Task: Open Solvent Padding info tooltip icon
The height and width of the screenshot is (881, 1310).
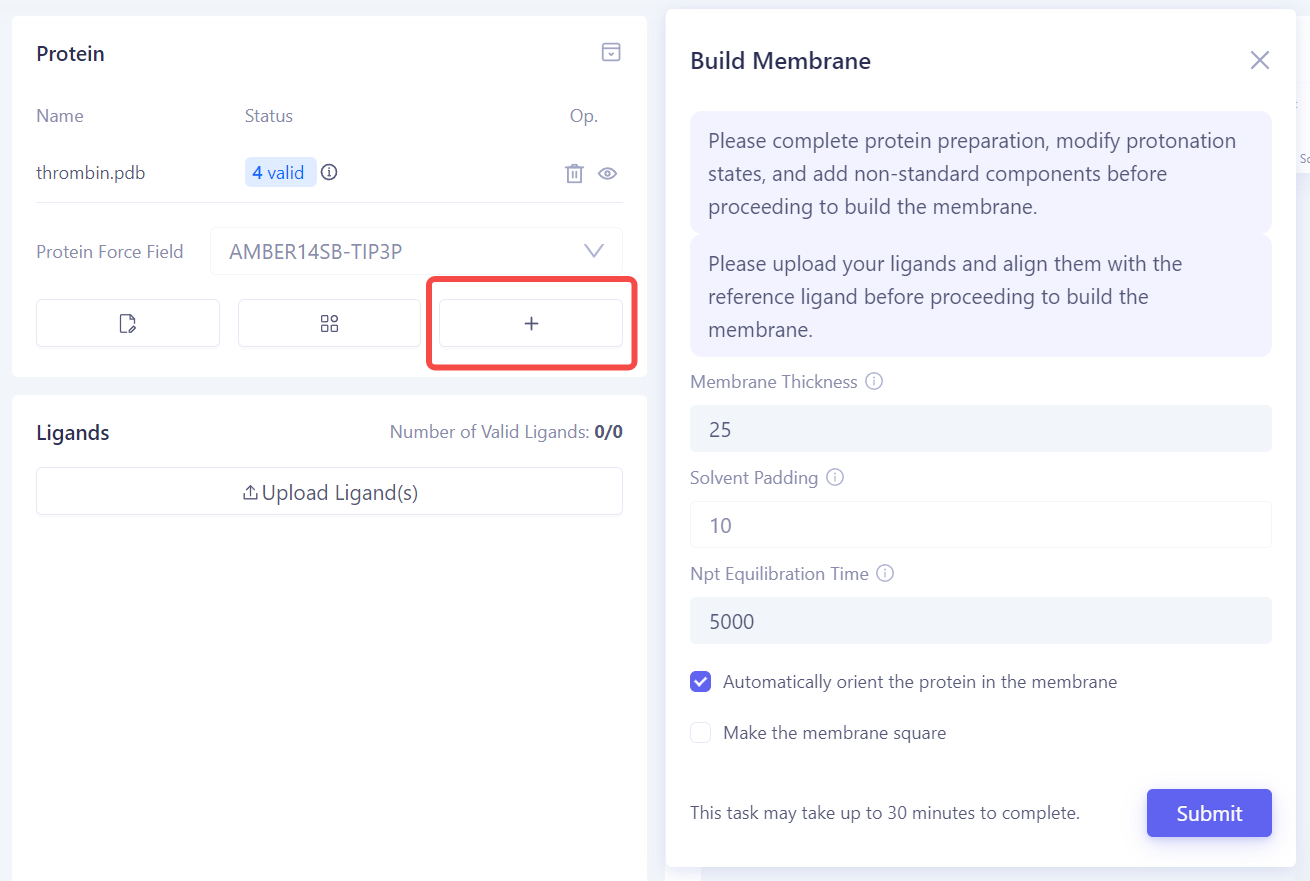Action: pyautogui.click(x=835, y=477)
